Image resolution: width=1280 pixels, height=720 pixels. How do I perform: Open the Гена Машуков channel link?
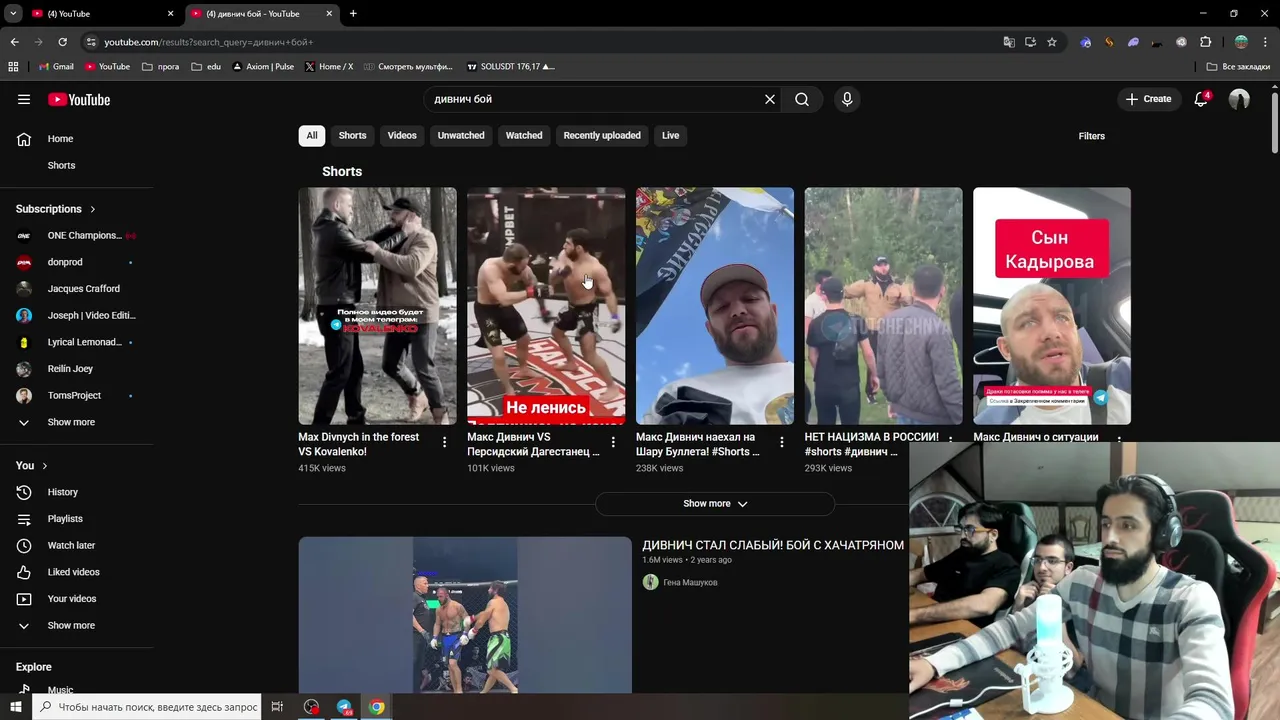tap(690, 582)
